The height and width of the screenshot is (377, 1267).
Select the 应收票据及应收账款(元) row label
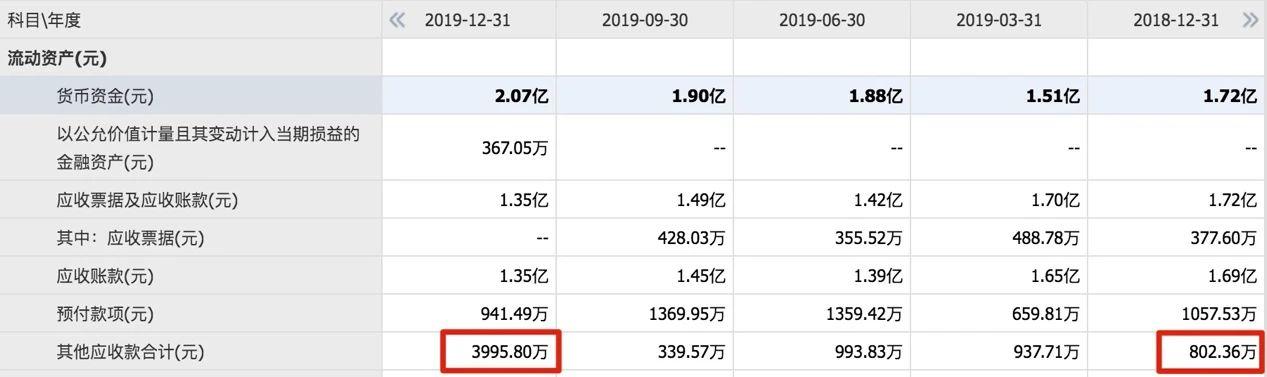click(147, 201)
